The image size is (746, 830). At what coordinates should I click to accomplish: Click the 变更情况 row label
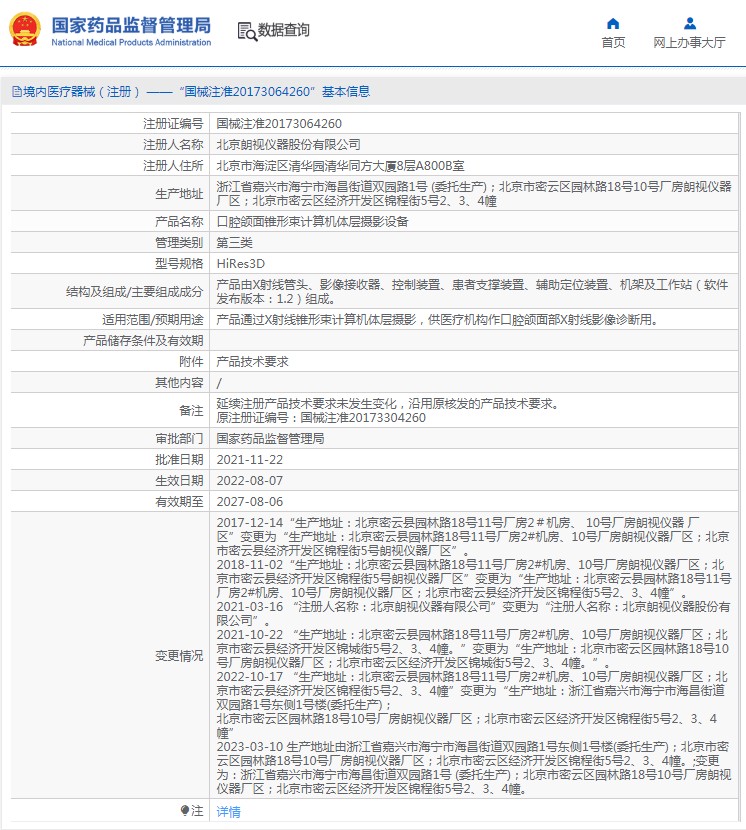pyautogui.click(x=179, y=656)
